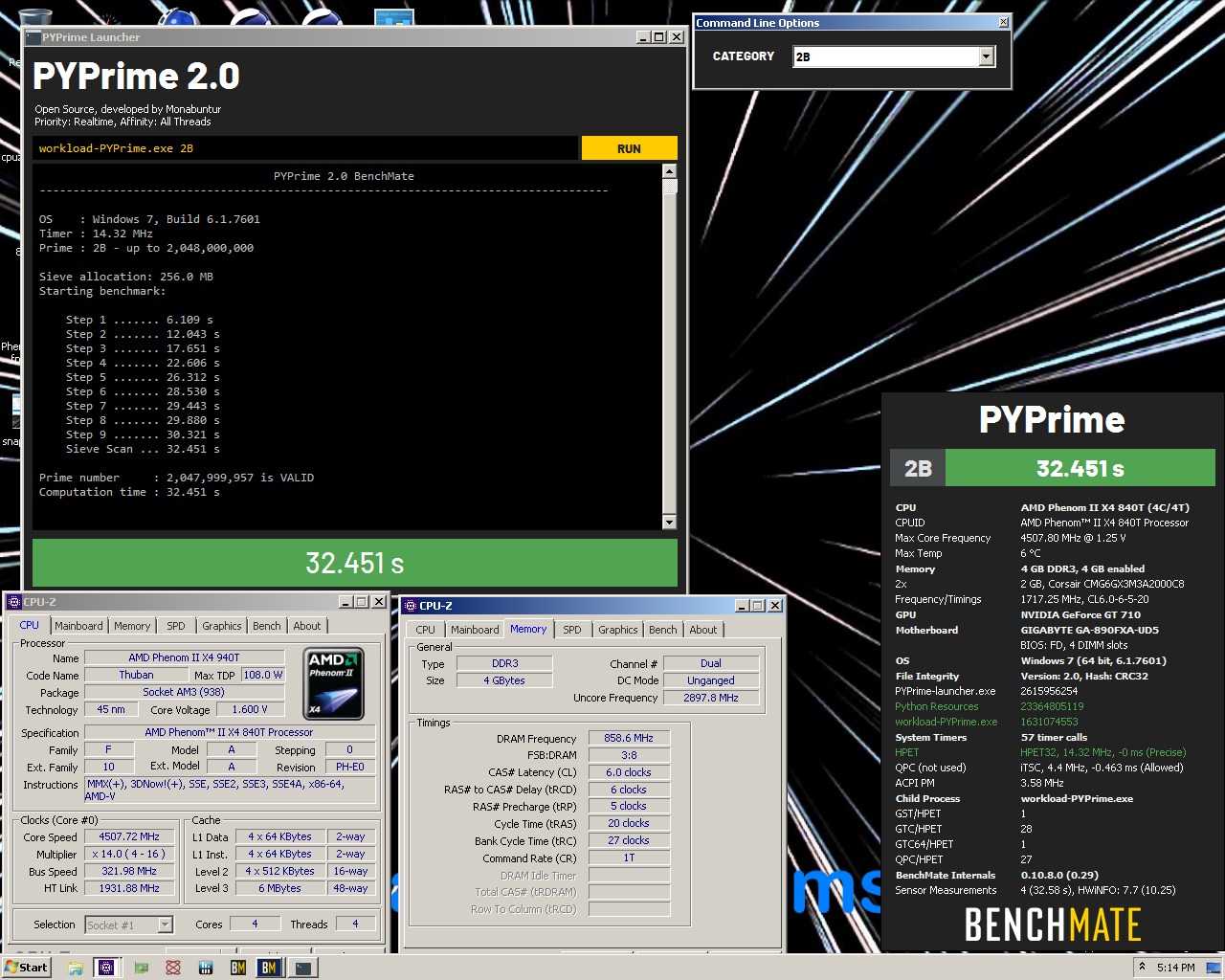Open Graphics tab in left CPU-Z

[222, 626]
